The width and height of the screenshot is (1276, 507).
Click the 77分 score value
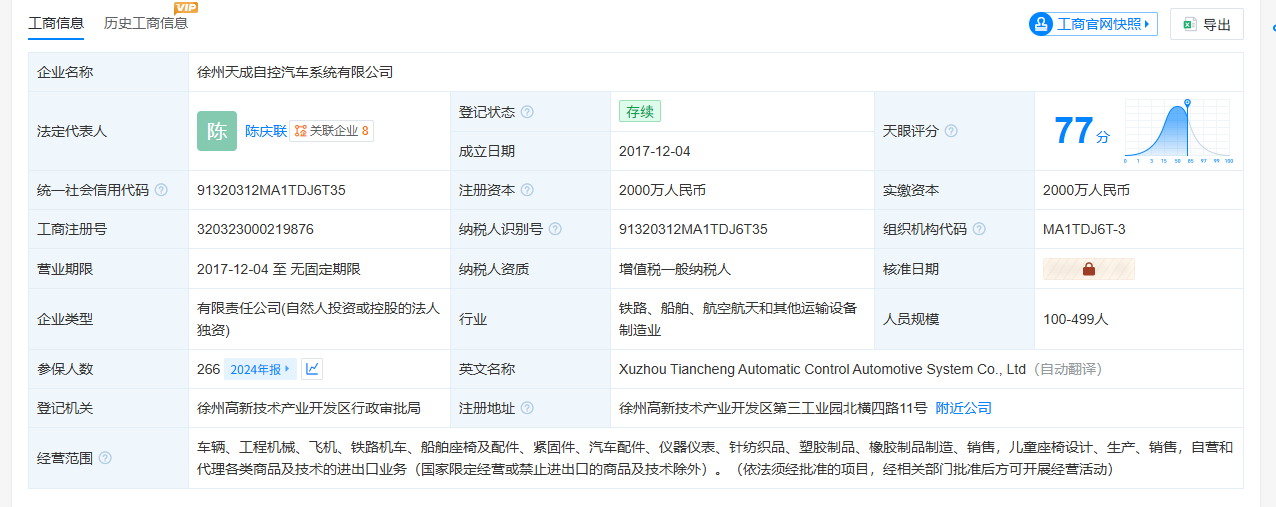(x=1082, y=131)
